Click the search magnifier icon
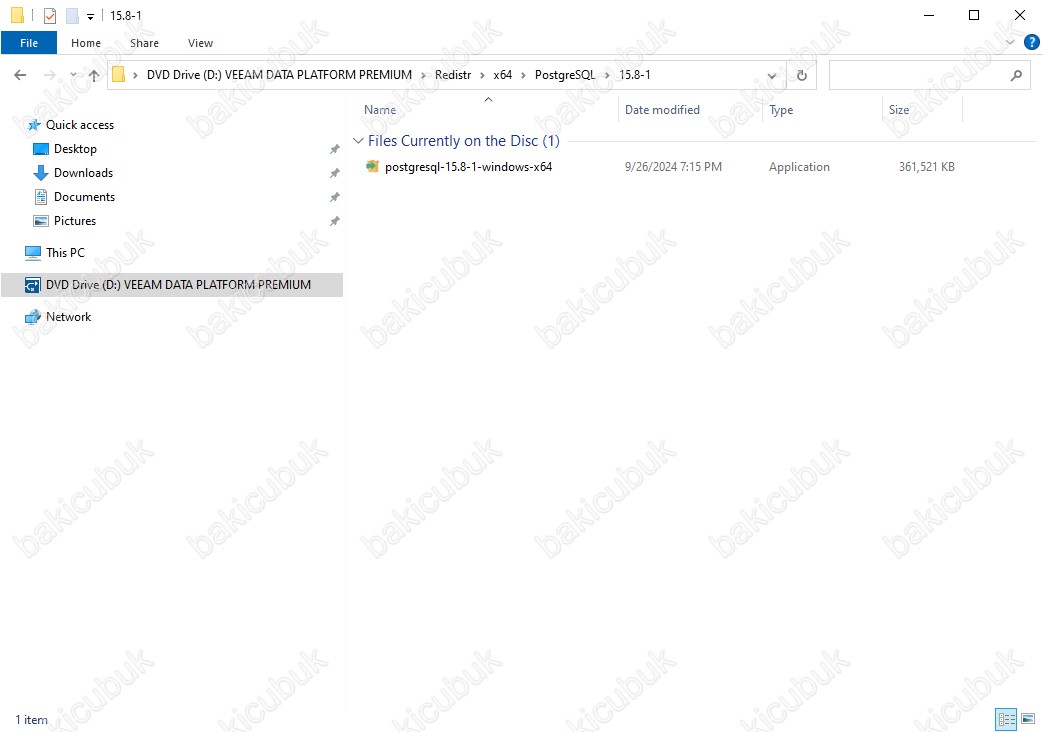This screenshot has width=1044, height=732. tap(1016, 75)
